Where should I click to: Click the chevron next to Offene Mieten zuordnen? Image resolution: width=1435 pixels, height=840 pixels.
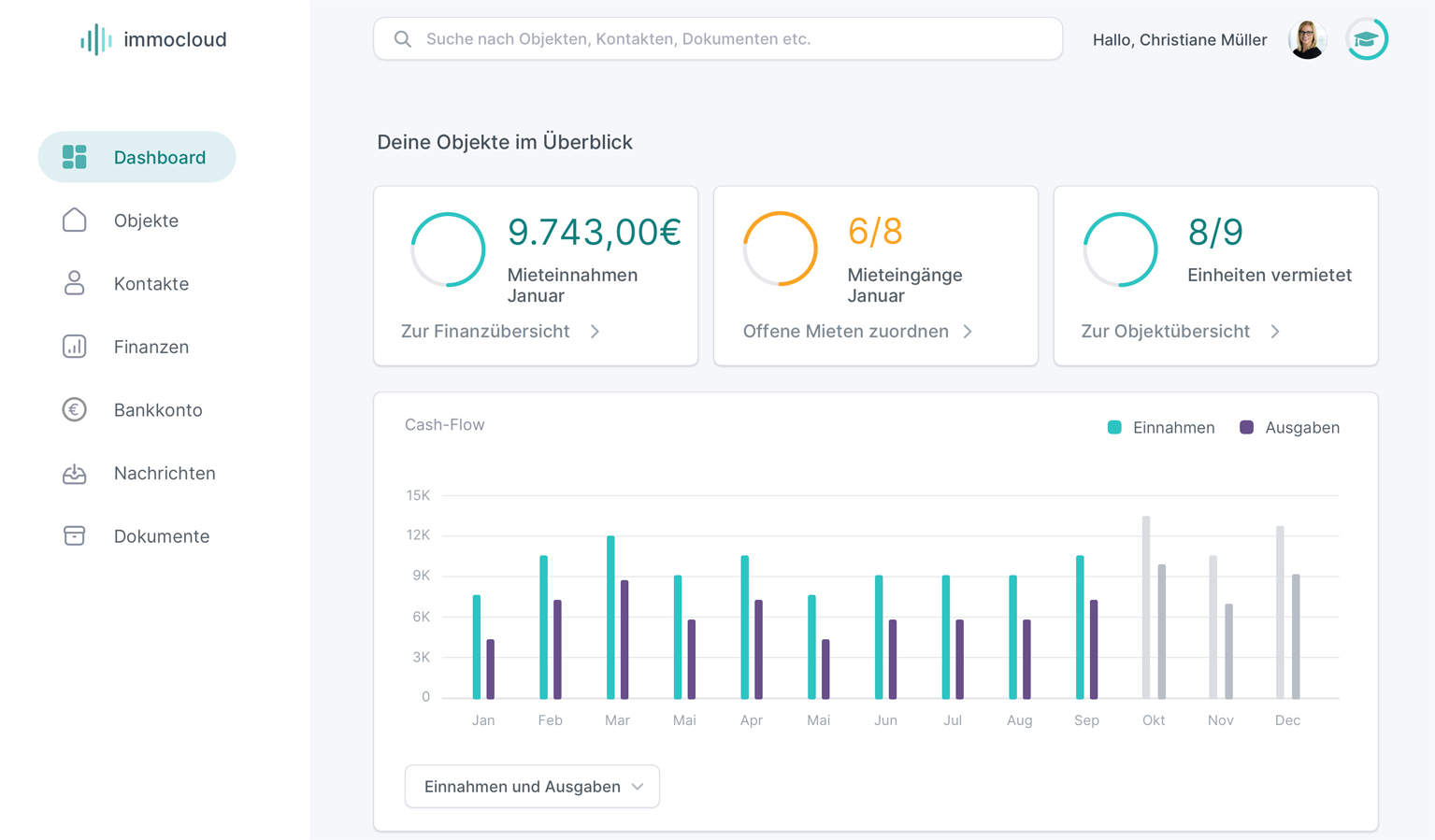coord(969,332)
